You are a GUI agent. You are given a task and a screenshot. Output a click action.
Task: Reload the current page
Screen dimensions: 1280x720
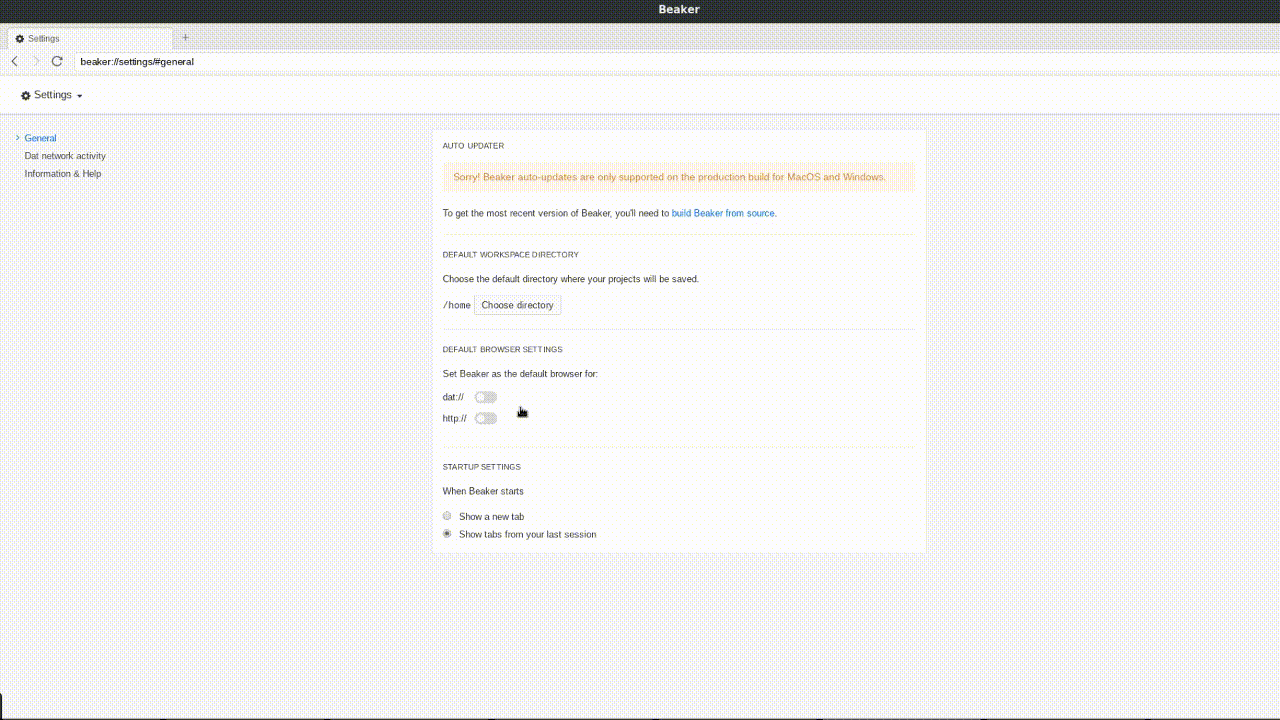click(57, 61)
